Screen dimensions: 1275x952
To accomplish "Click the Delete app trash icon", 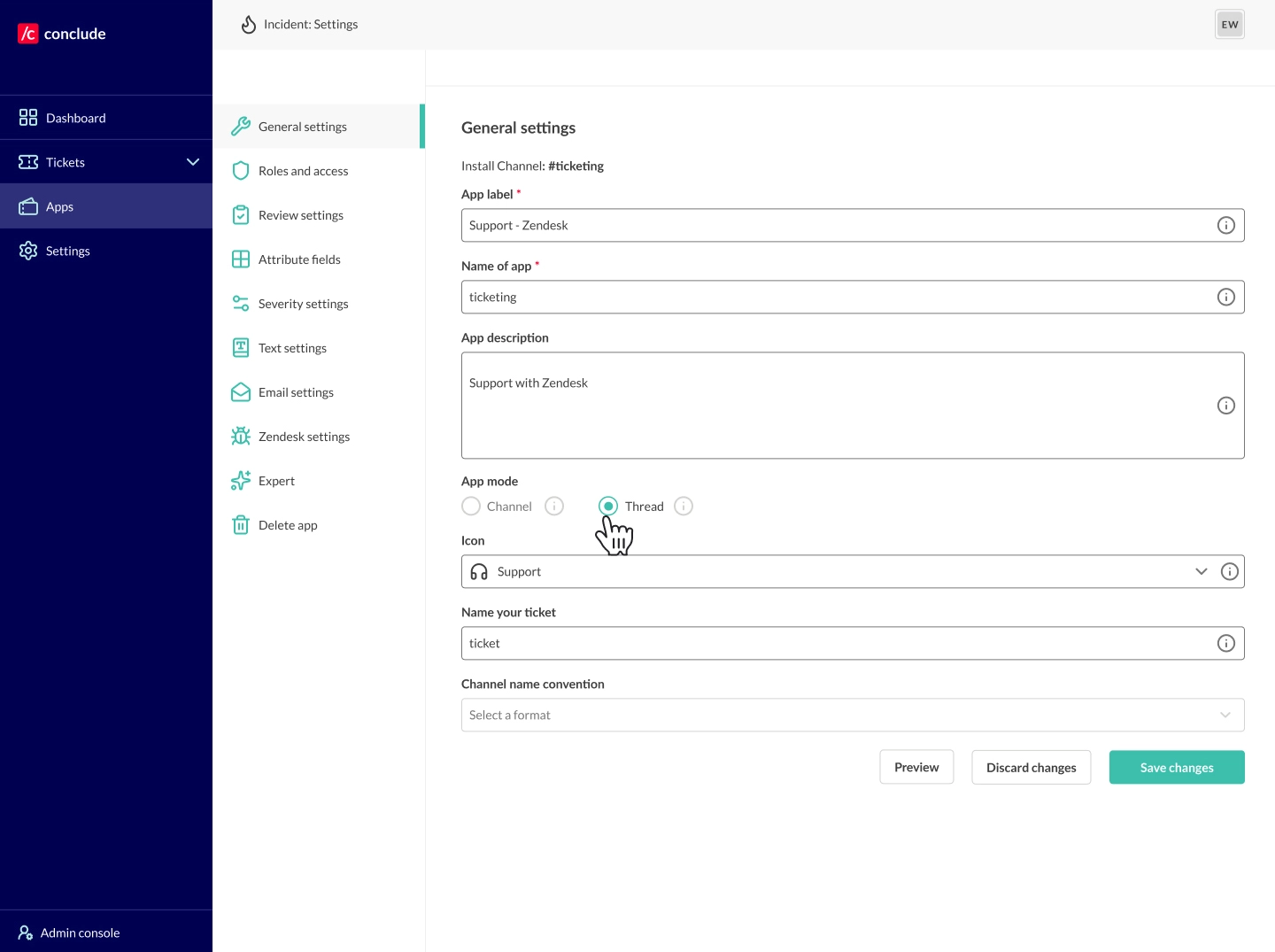I will coord(240,524).
